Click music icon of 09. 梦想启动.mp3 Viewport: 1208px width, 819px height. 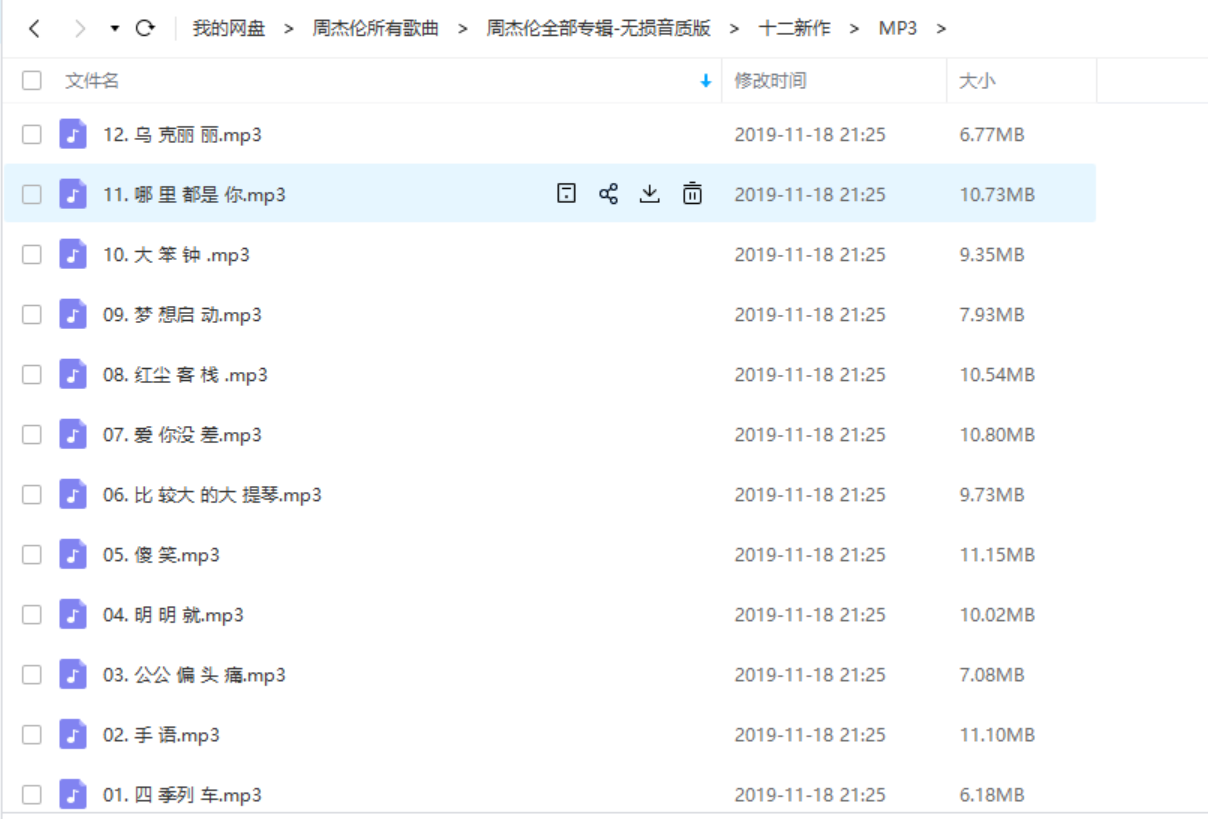73,314
